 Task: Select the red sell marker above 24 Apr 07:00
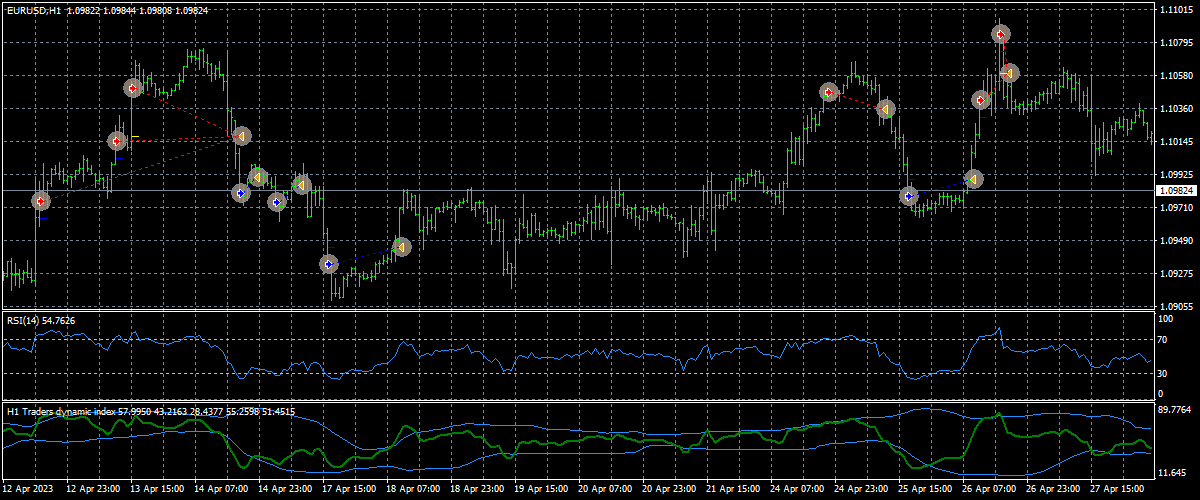tap(829, 92)
